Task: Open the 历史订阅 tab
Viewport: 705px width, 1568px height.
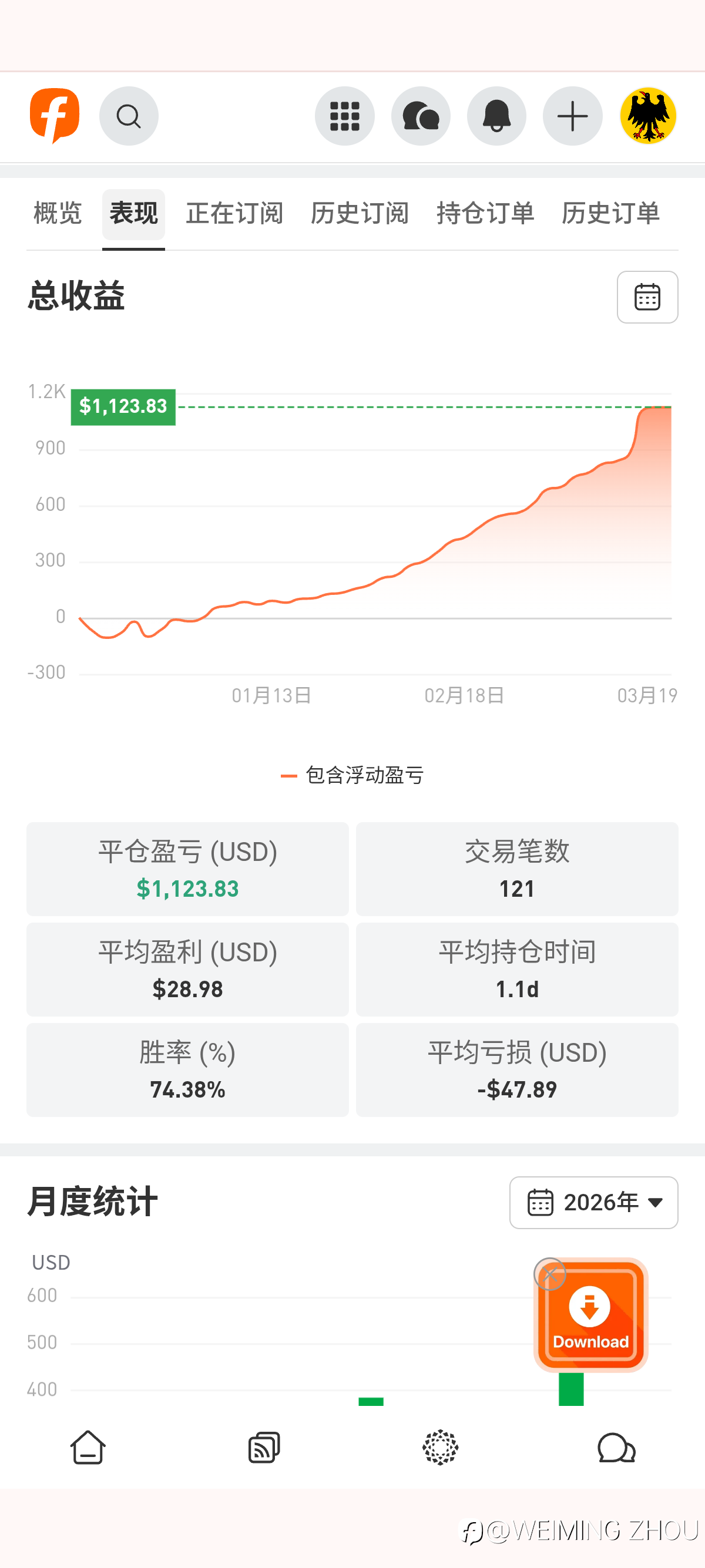Action: point(360,214)
